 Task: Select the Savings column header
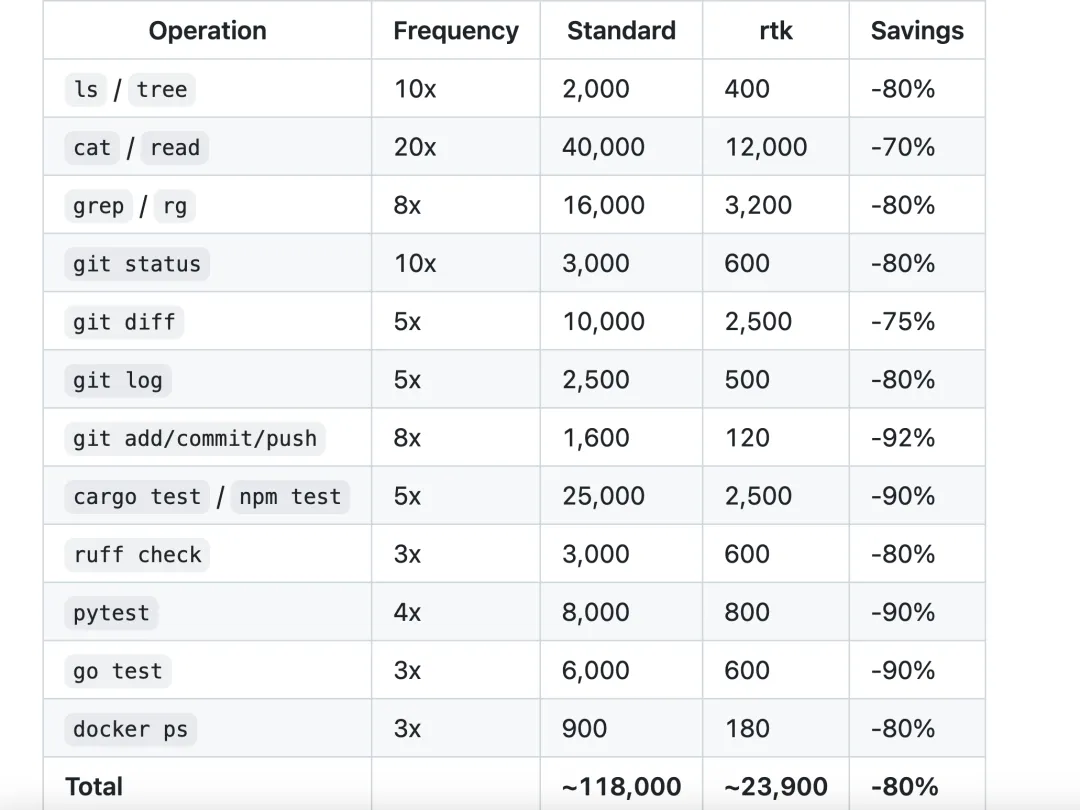[x=917, y=31]
